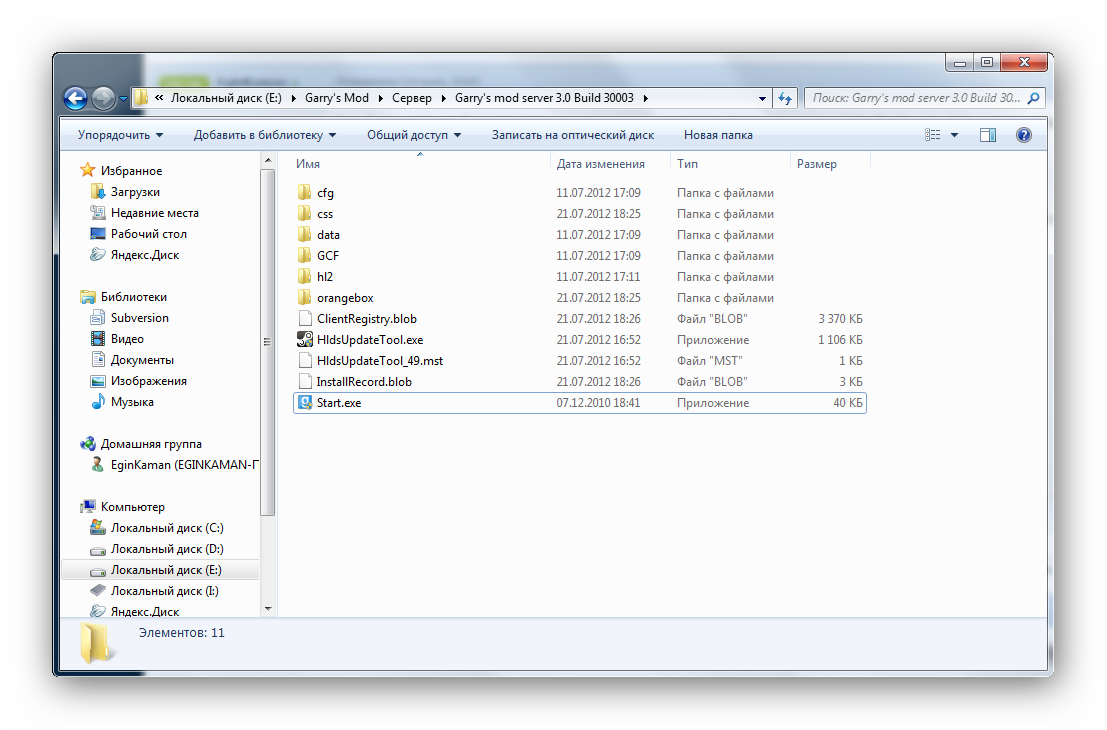This screenshot has width=1107, height=730.
Task: Open Локальный диск (E:) in the sidebar
Action: coord(166,570)
